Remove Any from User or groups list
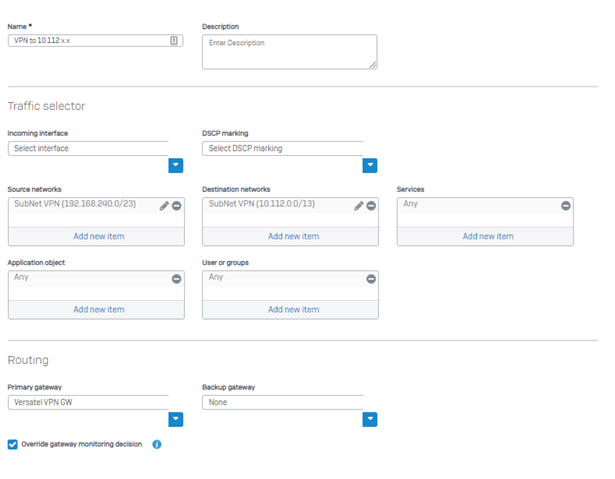Screen dimensions: 615x479 (371, 279)
